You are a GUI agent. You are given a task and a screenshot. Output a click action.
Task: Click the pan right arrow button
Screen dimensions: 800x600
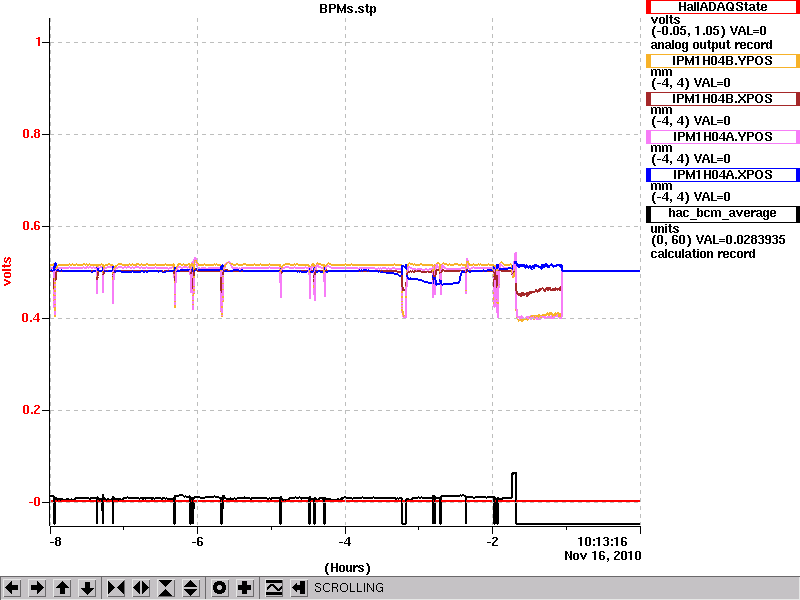pos(37,588)
